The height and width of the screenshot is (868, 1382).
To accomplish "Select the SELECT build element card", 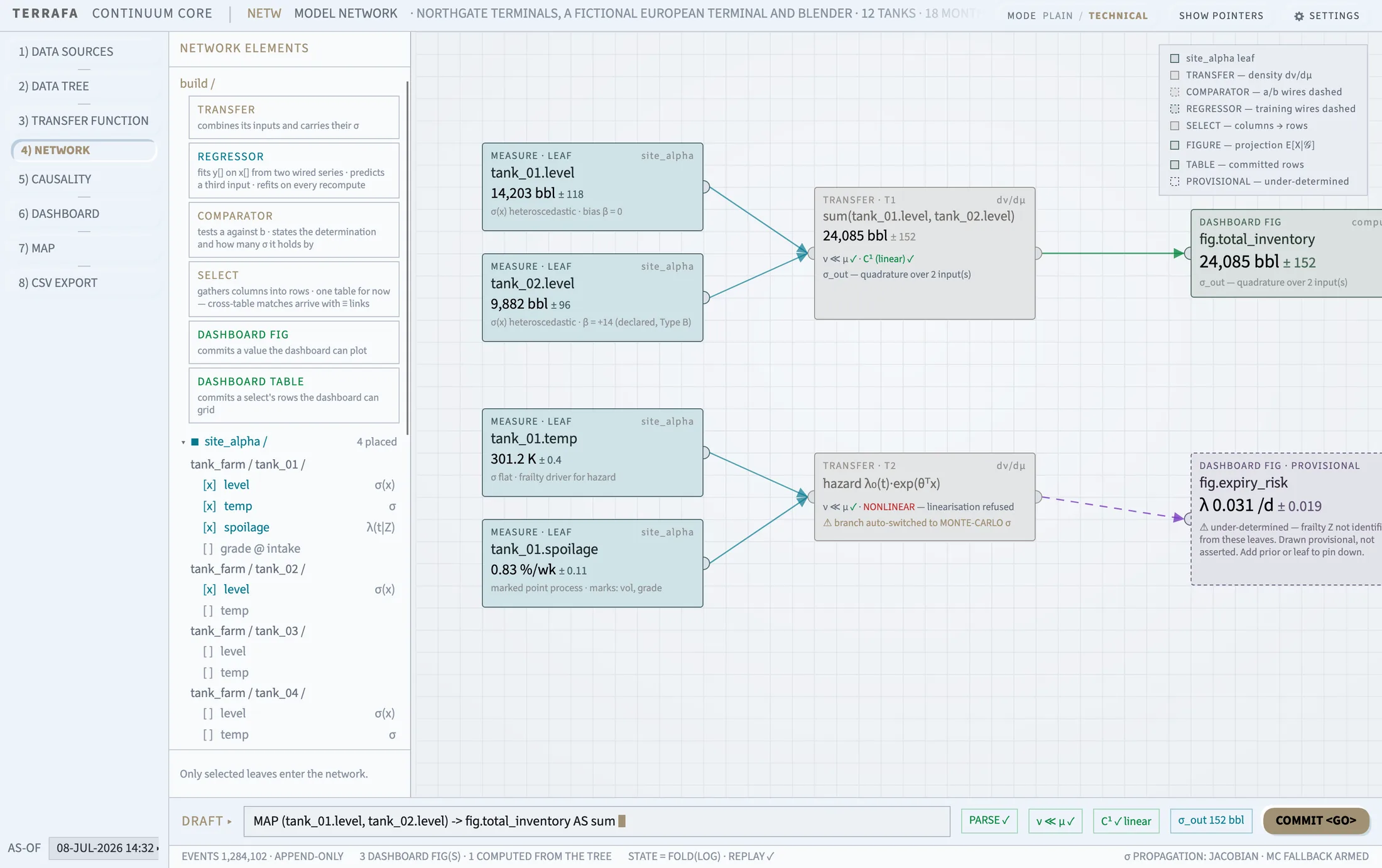I will click(294, 289).
